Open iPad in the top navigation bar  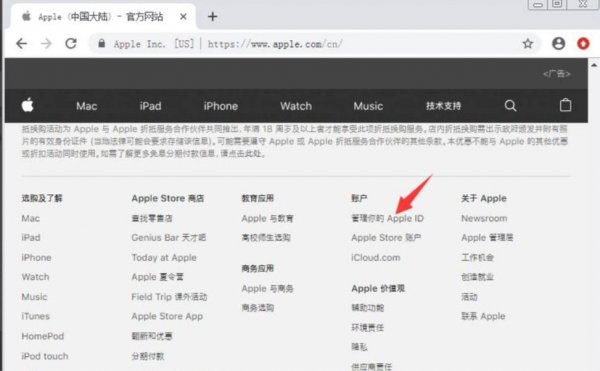click(150, 106)
